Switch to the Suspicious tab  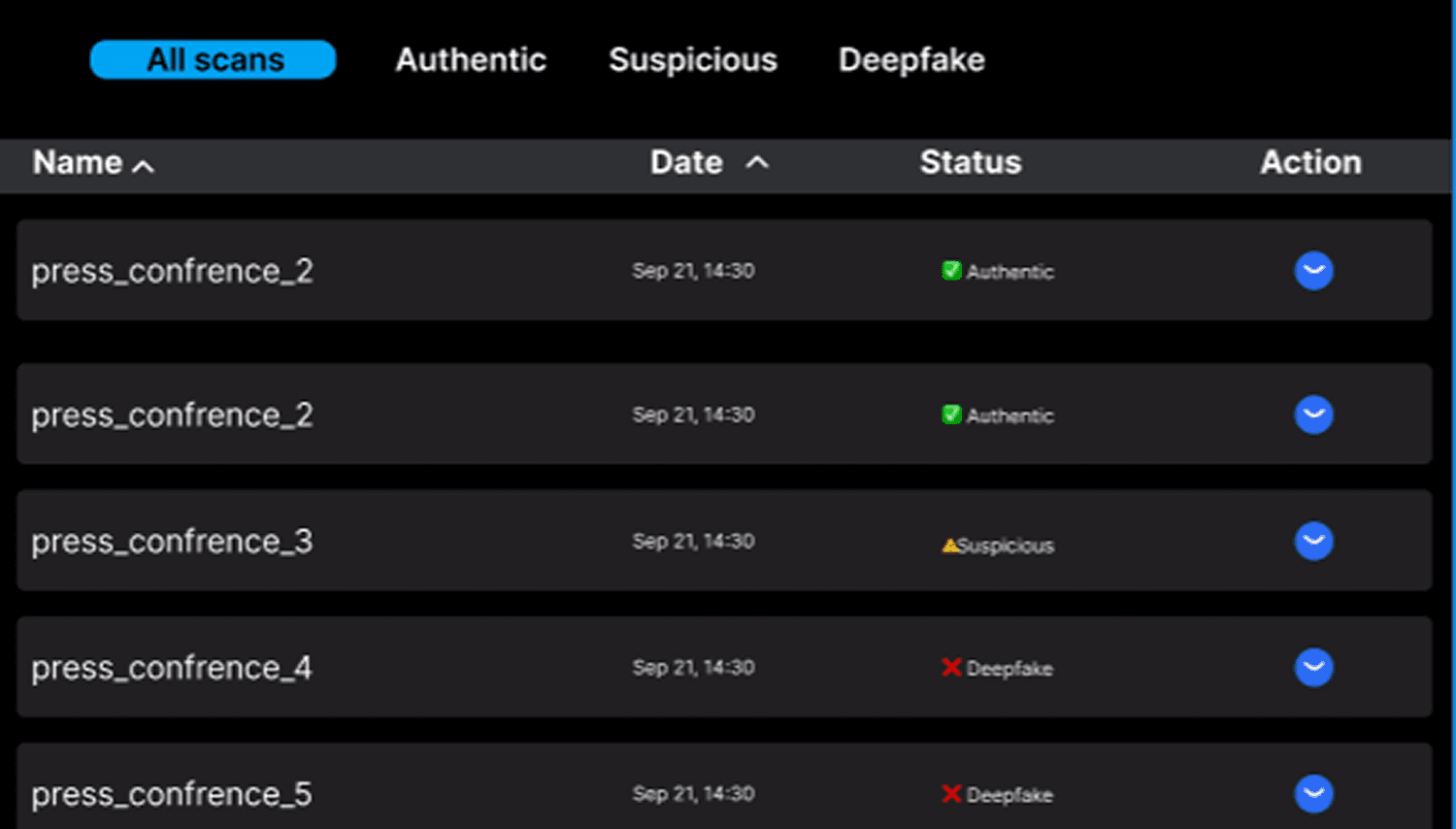692,59
